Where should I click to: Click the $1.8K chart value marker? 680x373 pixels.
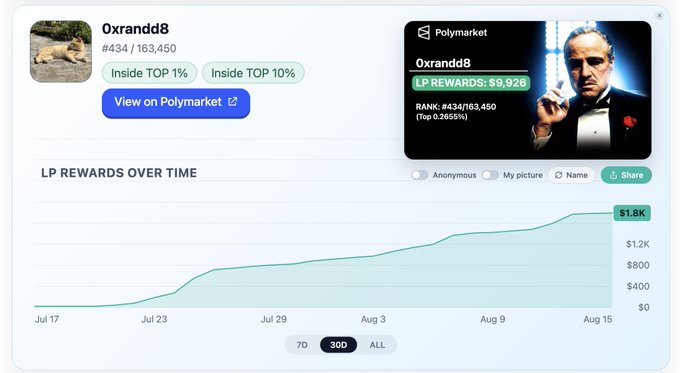(x=632, y=213)
